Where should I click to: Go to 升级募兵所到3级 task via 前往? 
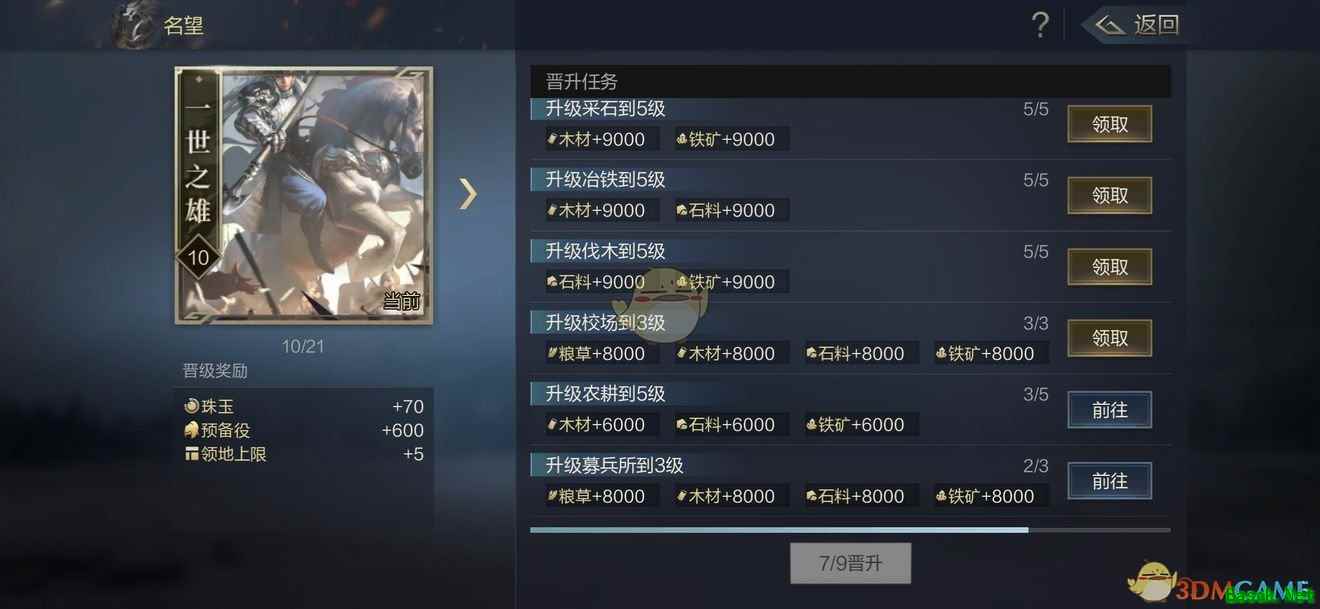(1110, 481)
